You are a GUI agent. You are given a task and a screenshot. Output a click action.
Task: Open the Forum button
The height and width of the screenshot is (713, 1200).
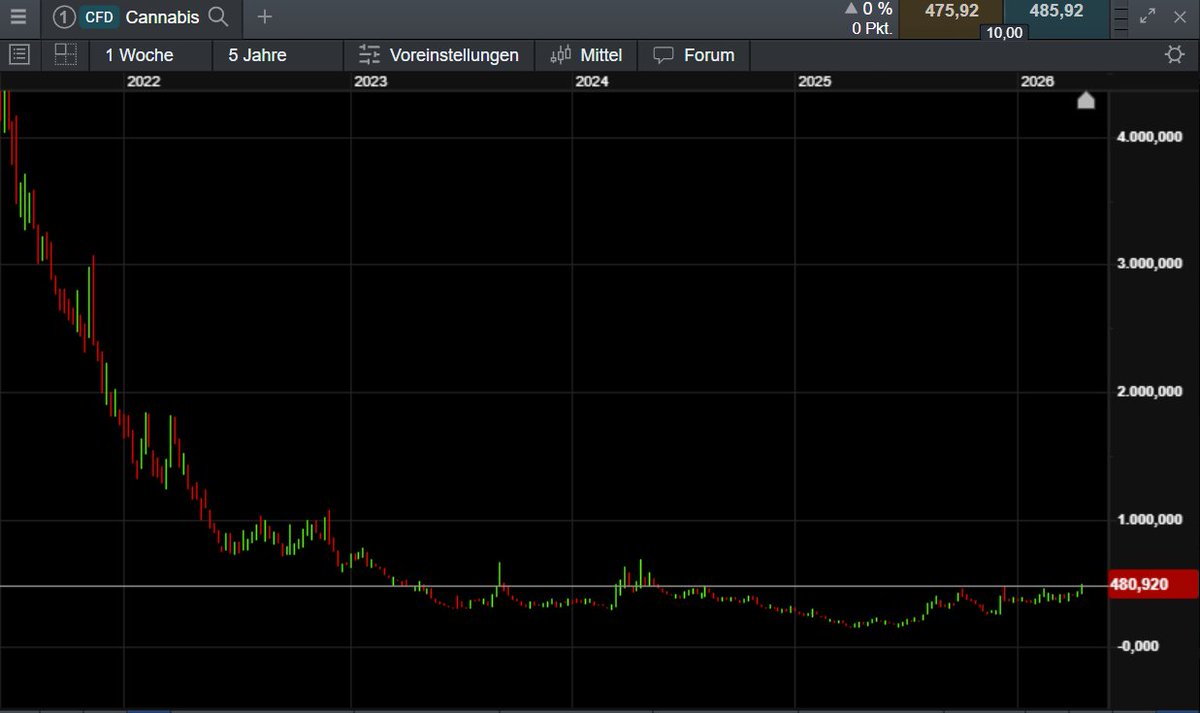pos(694,55)
